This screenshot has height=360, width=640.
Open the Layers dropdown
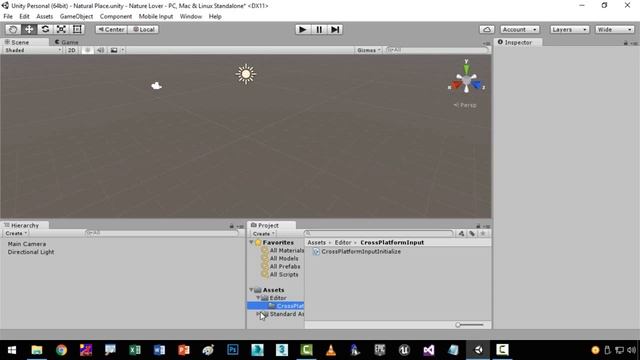point(569,29)
